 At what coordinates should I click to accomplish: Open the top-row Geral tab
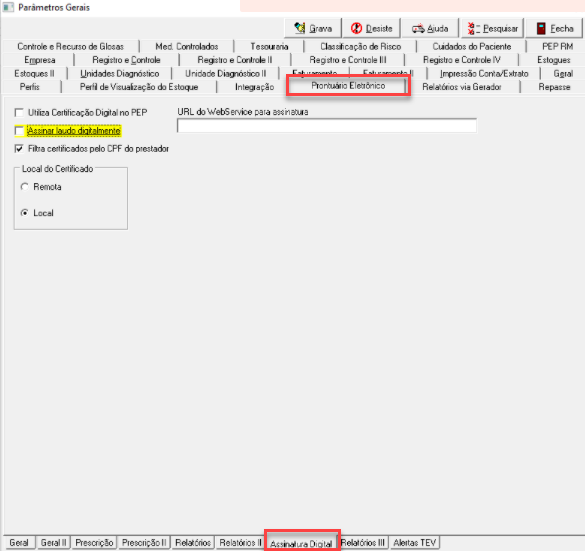pos(563,74)
